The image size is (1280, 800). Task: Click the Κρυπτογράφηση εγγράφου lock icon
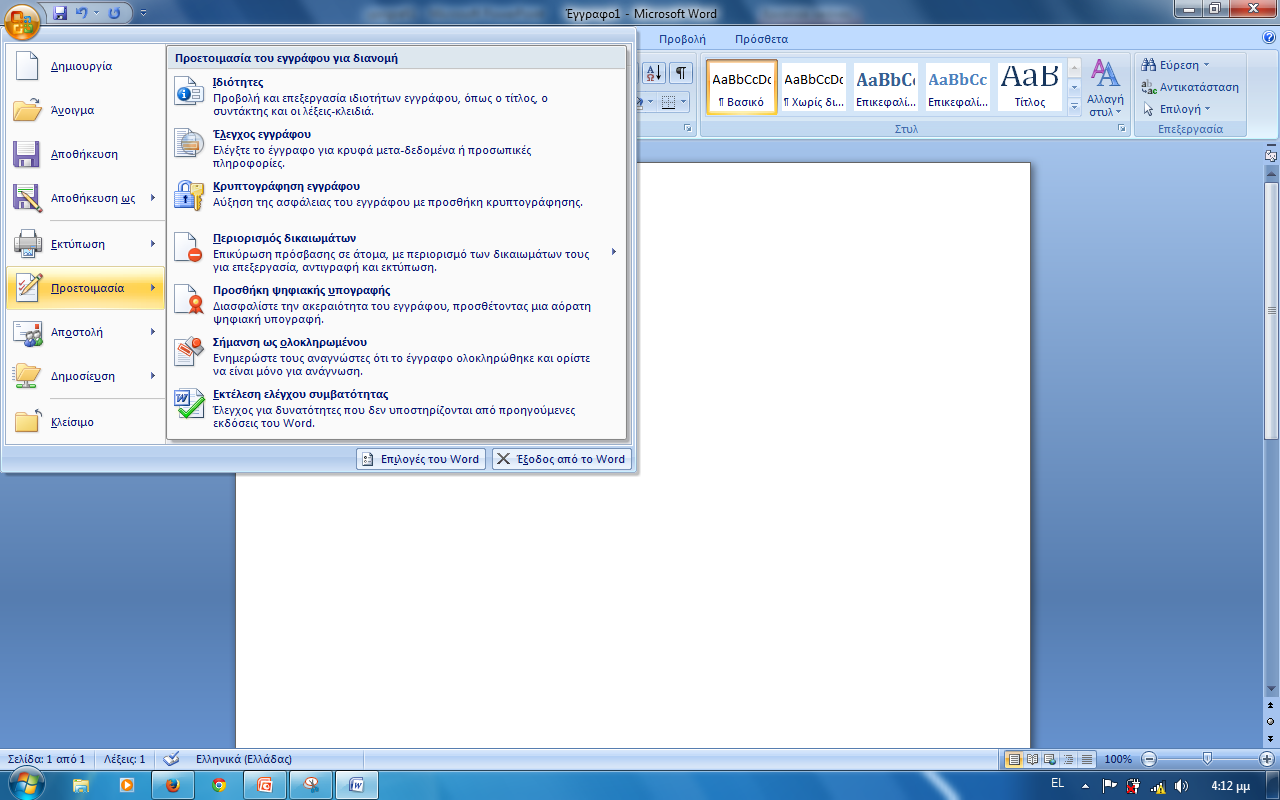pos(189,195)
